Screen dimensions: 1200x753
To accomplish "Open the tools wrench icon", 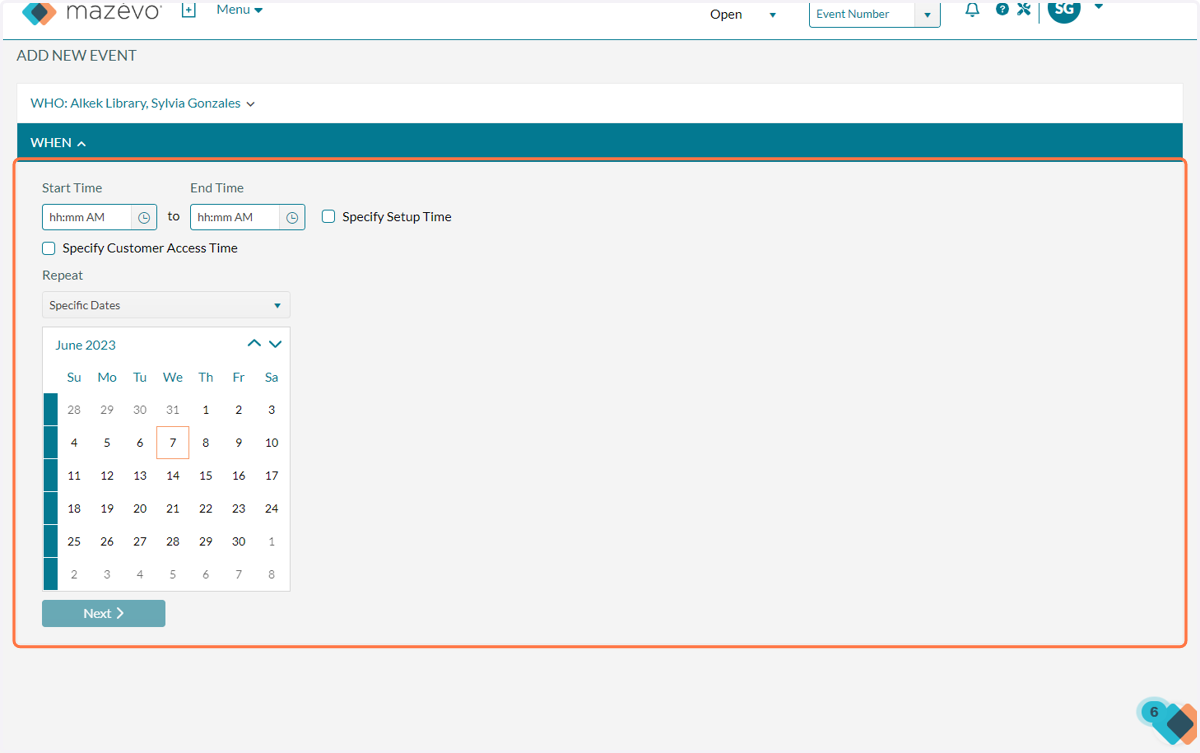I will coord(1024,10).
